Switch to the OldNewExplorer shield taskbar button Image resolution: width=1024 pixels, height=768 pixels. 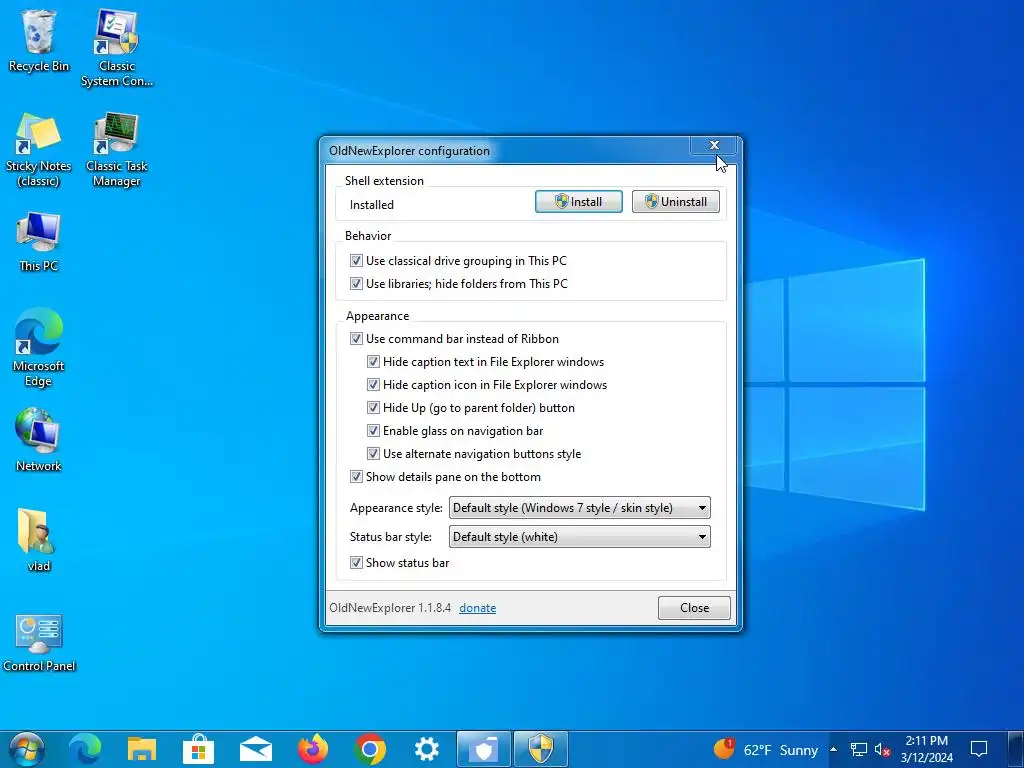541,749
